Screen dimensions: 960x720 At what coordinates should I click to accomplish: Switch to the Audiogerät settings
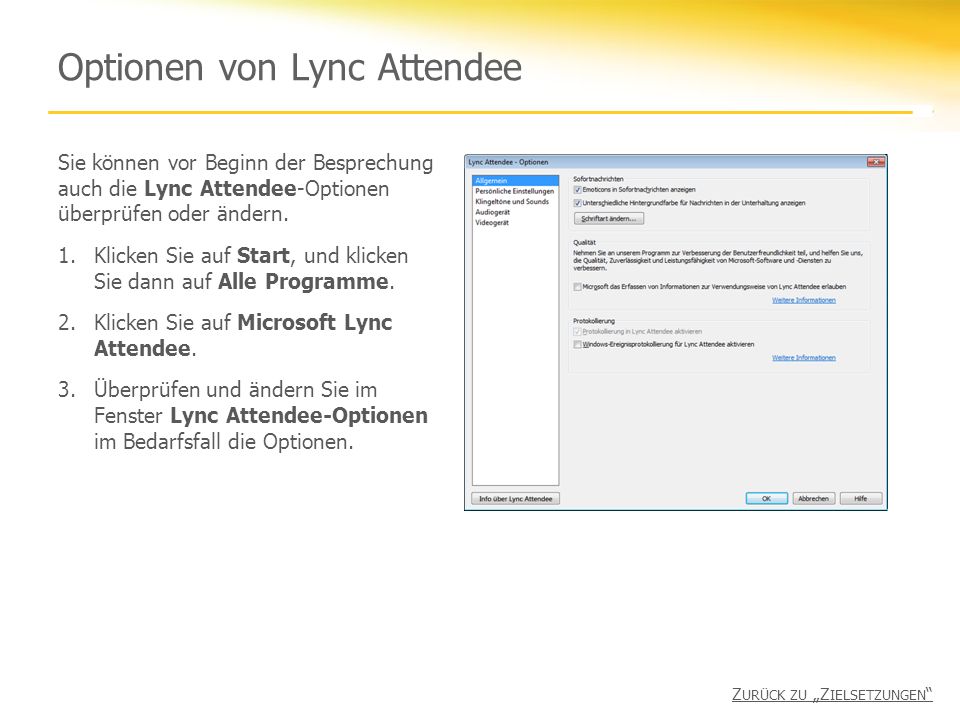[492, 212]
